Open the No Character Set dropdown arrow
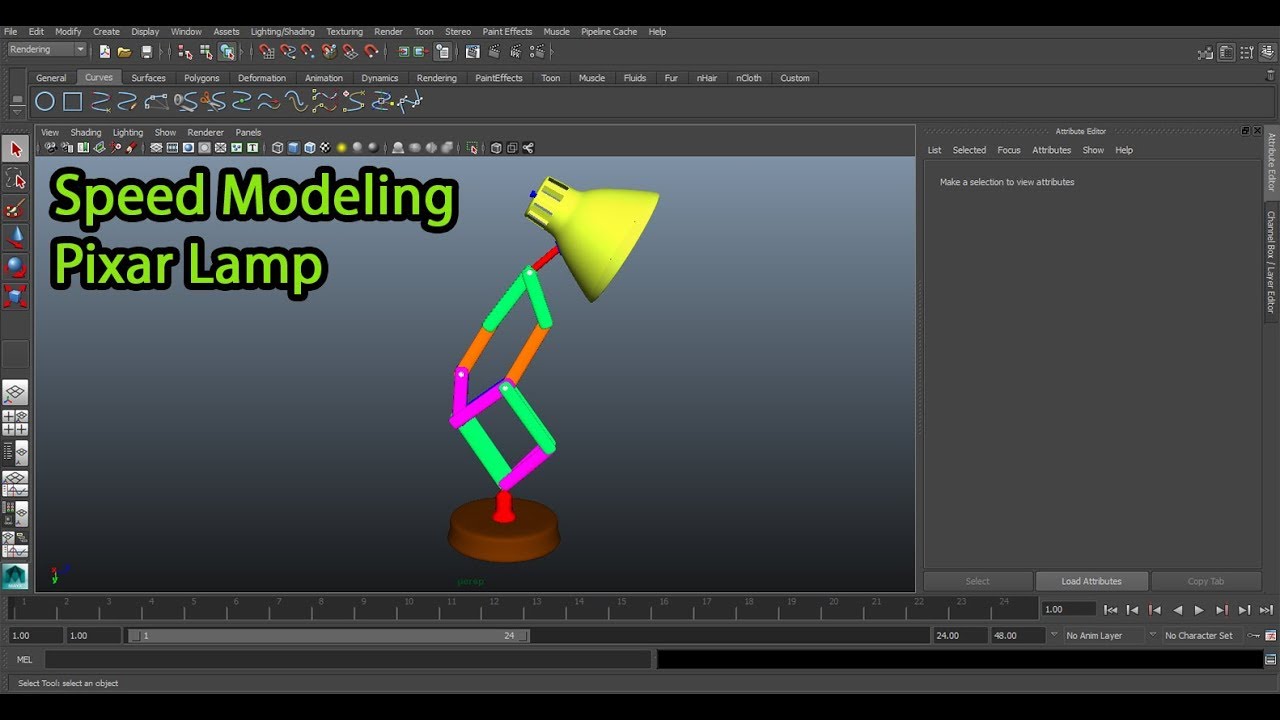Viewport: 1280px width, 720px height. click(x=1152, y=635)
